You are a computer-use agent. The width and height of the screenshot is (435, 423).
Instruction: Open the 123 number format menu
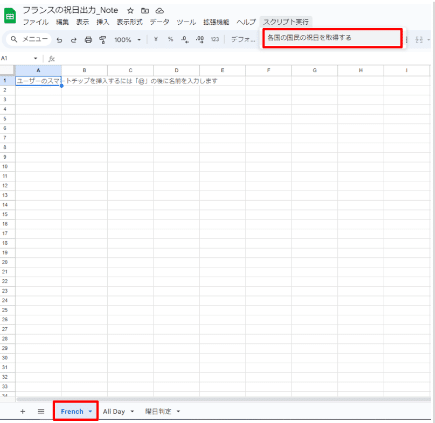[215, 39]
